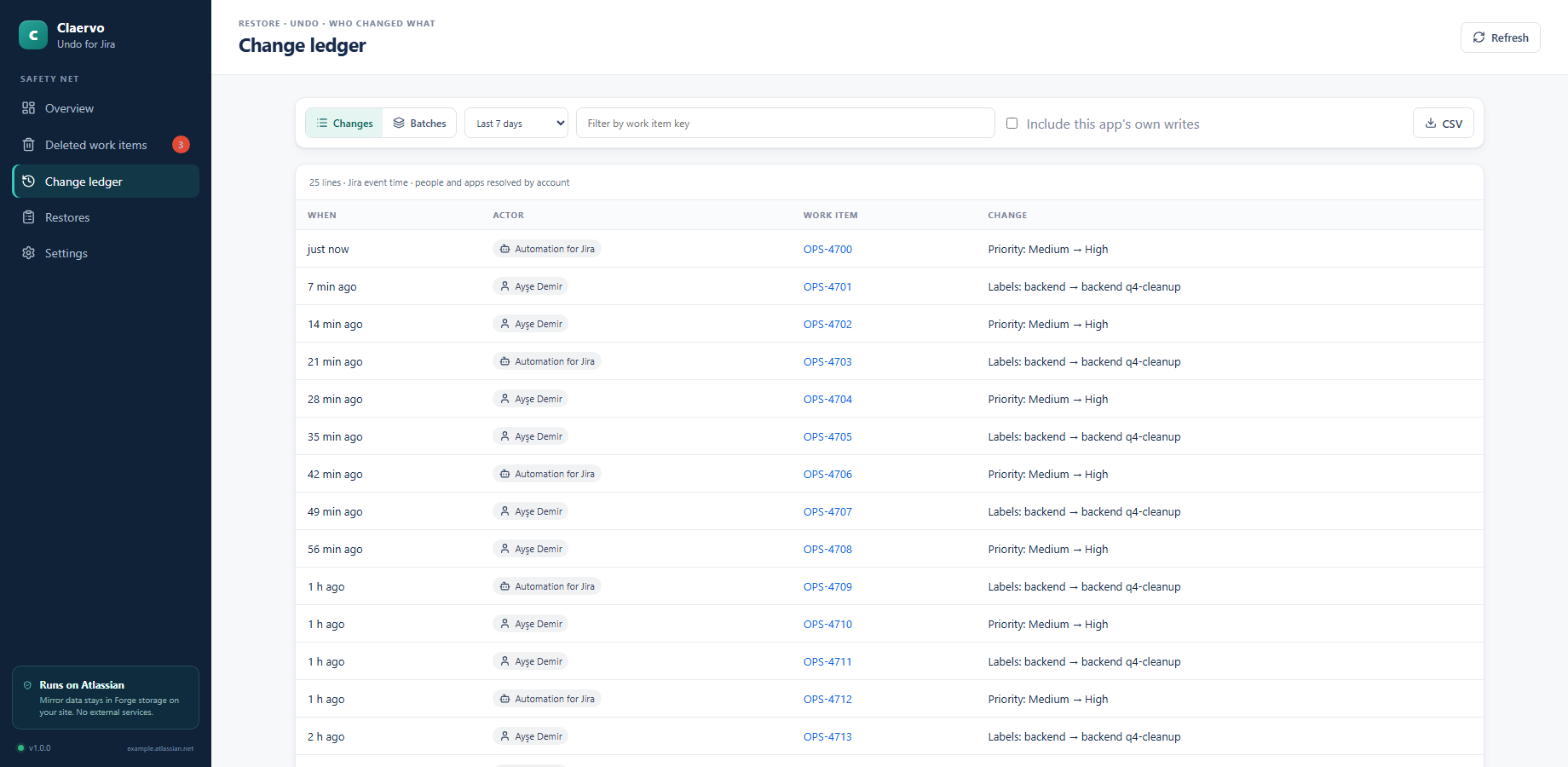
Task: Switch to the Changes view tab
Action: coord(344,124)
